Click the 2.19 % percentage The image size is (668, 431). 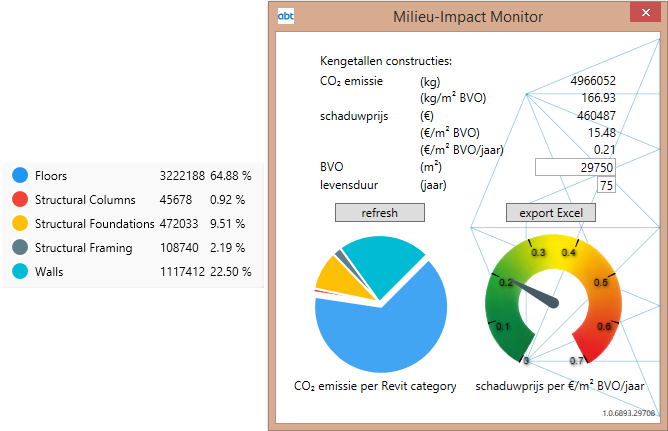point(227,248)
